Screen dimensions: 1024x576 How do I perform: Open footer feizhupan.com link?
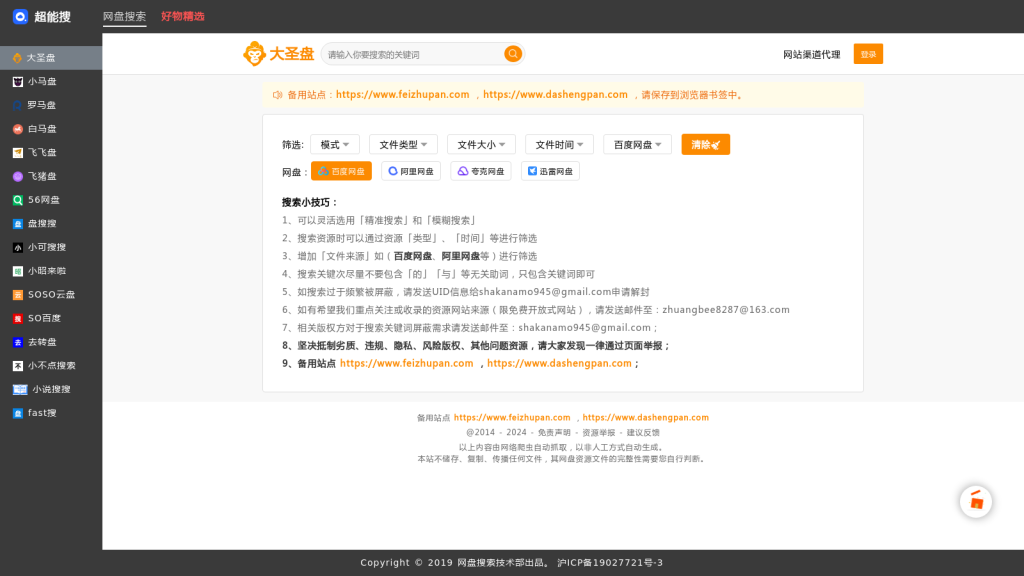pos(512,417)
